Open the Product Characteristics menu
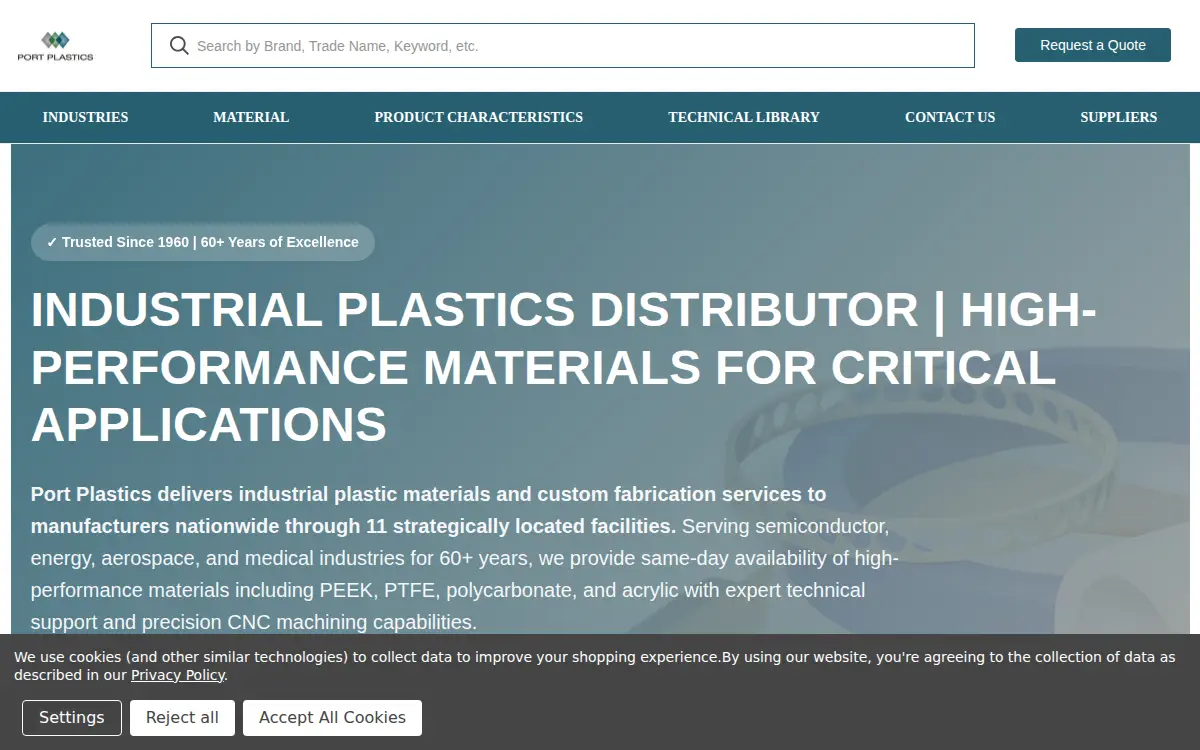This screenshot has height=750, width=1200. click(479, 117)
